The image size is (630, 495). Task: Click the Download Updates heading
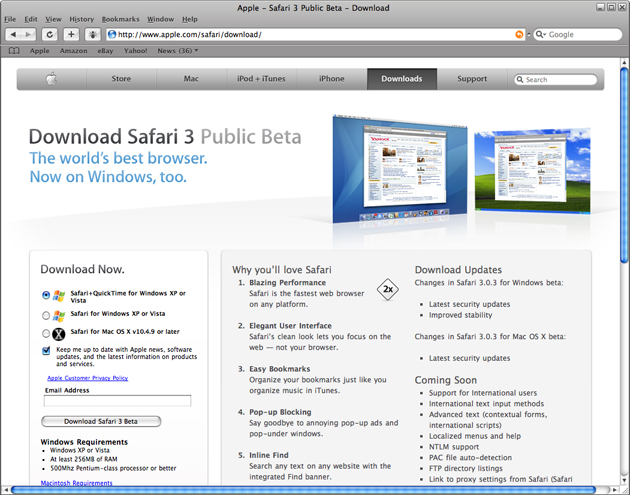tap(458, 270)
